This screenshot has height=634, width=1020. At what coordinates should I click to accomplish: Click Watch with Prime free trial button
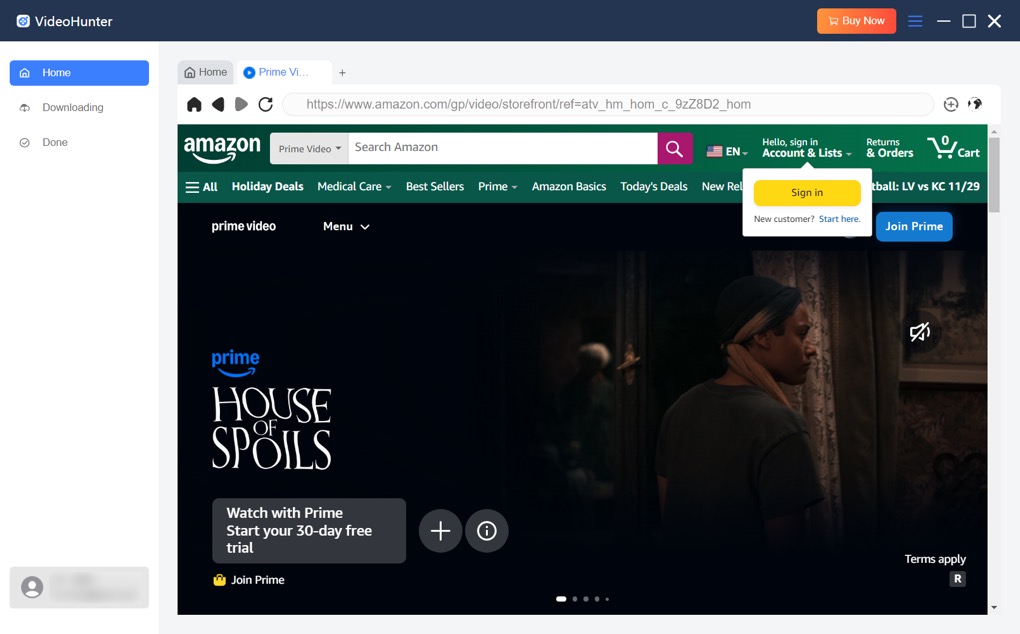pos(309,531)
